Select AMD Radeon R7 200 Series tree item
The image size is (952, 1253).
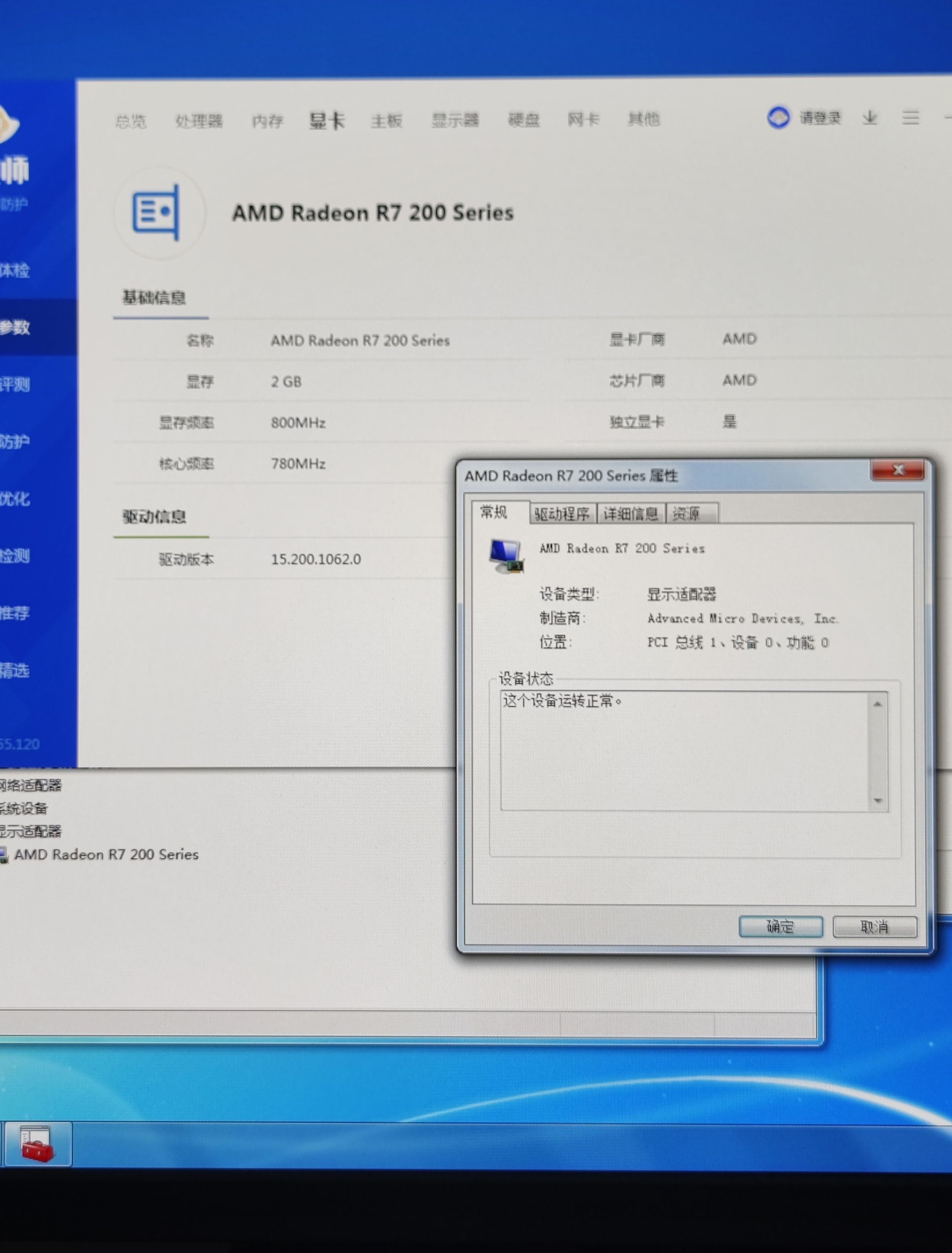tap(106, 854)
